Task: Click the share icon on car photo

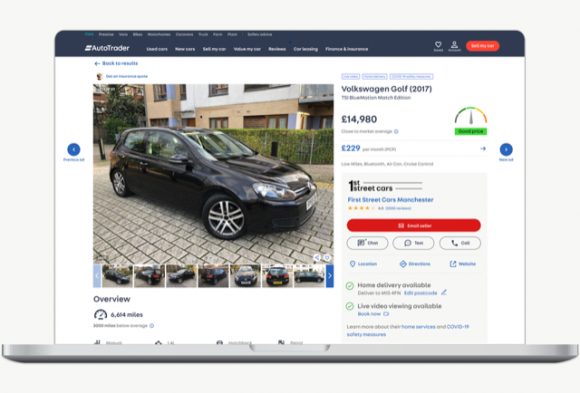Action: (x=317, y=258)
